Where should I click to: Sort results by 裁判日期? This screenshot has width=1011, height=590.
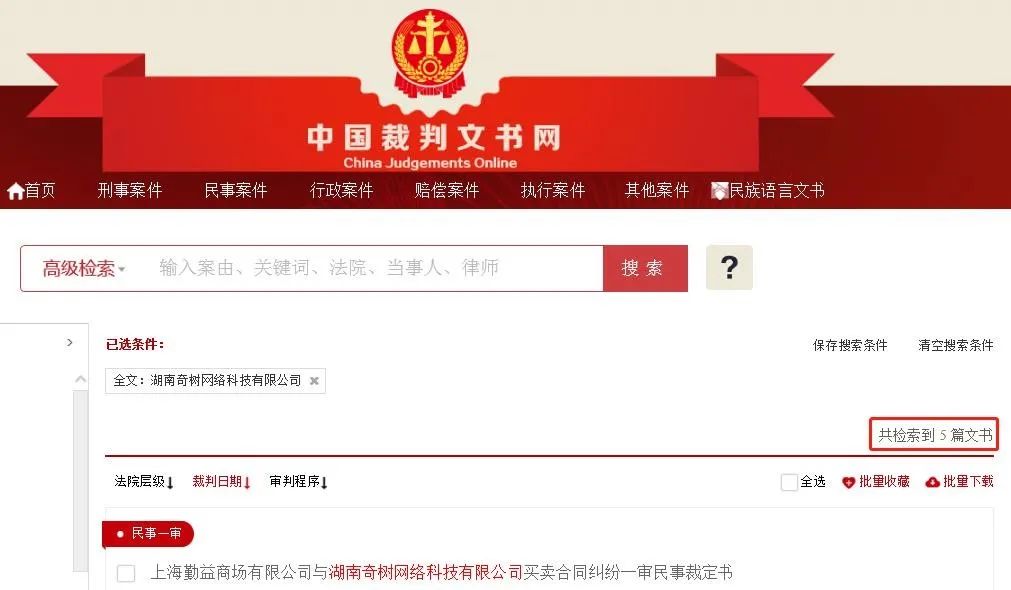coord(221,482)
